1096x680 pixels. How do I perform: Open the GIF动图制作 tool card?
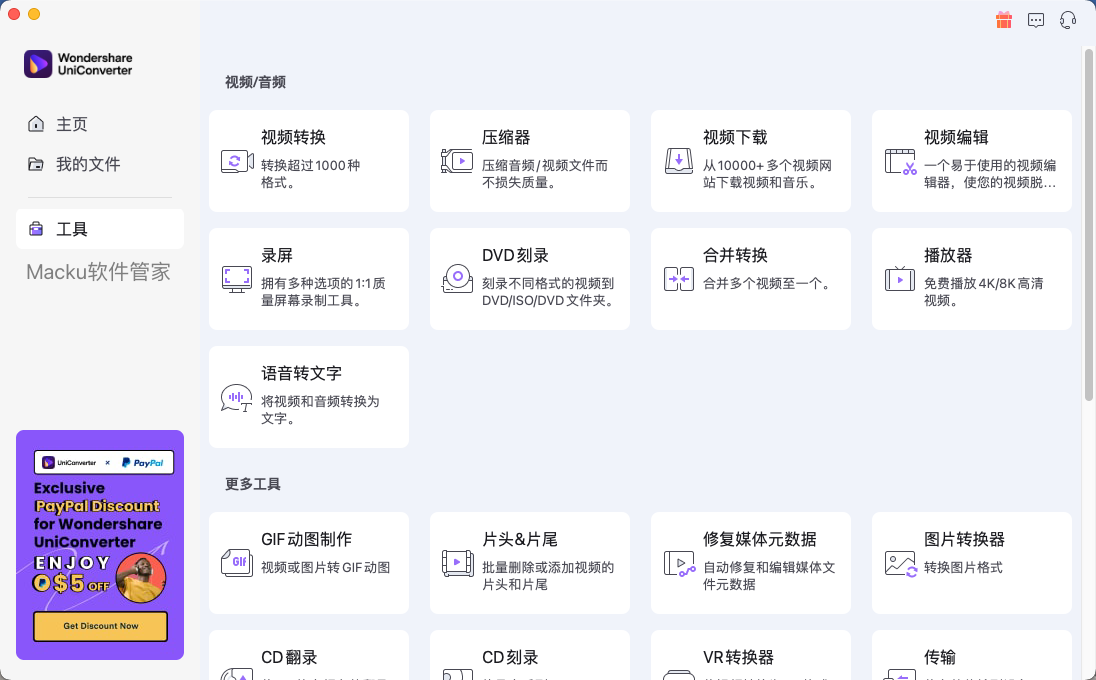(309, 563)
